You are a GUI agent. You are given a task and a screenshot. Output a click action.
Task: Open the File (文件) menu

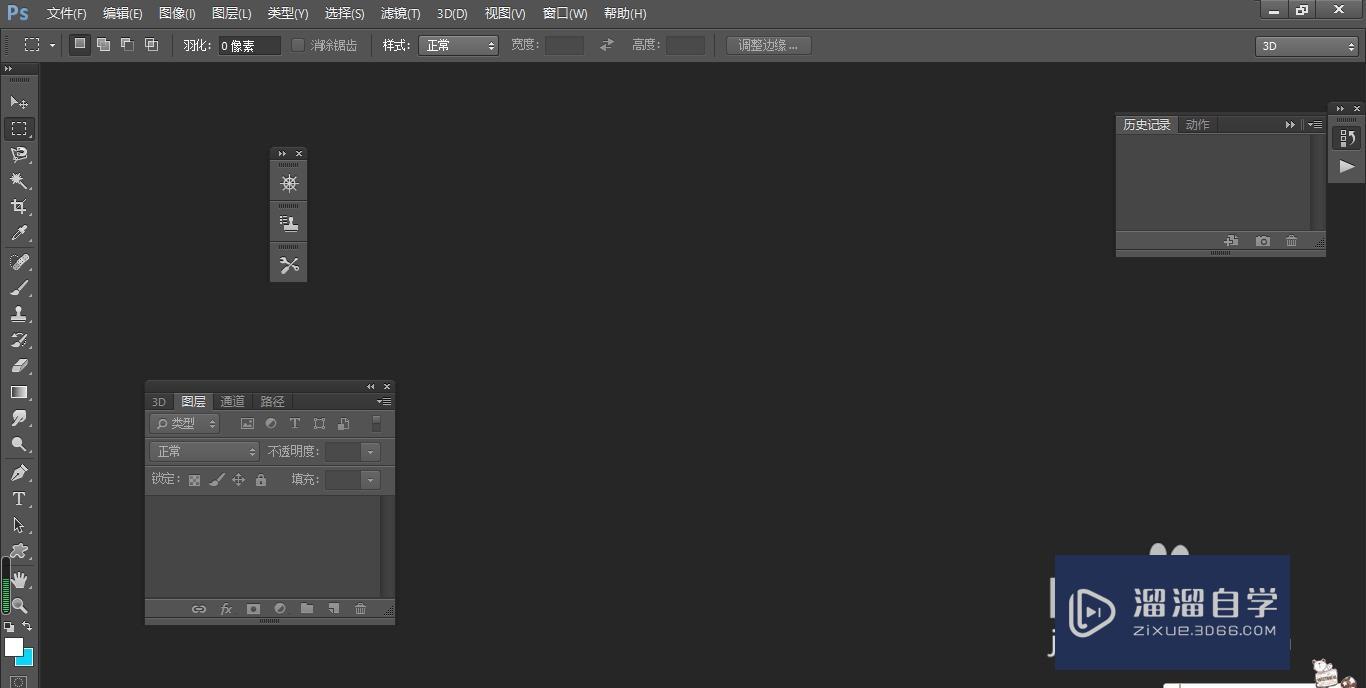pos(66,13)
